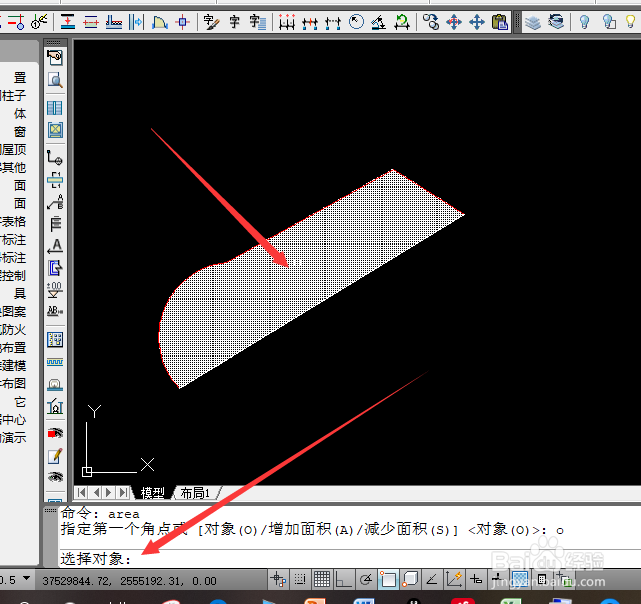Select the radius dimension circle icon
Image resolution: width=641 pixels, height=604 pixels.
point(356,22)
